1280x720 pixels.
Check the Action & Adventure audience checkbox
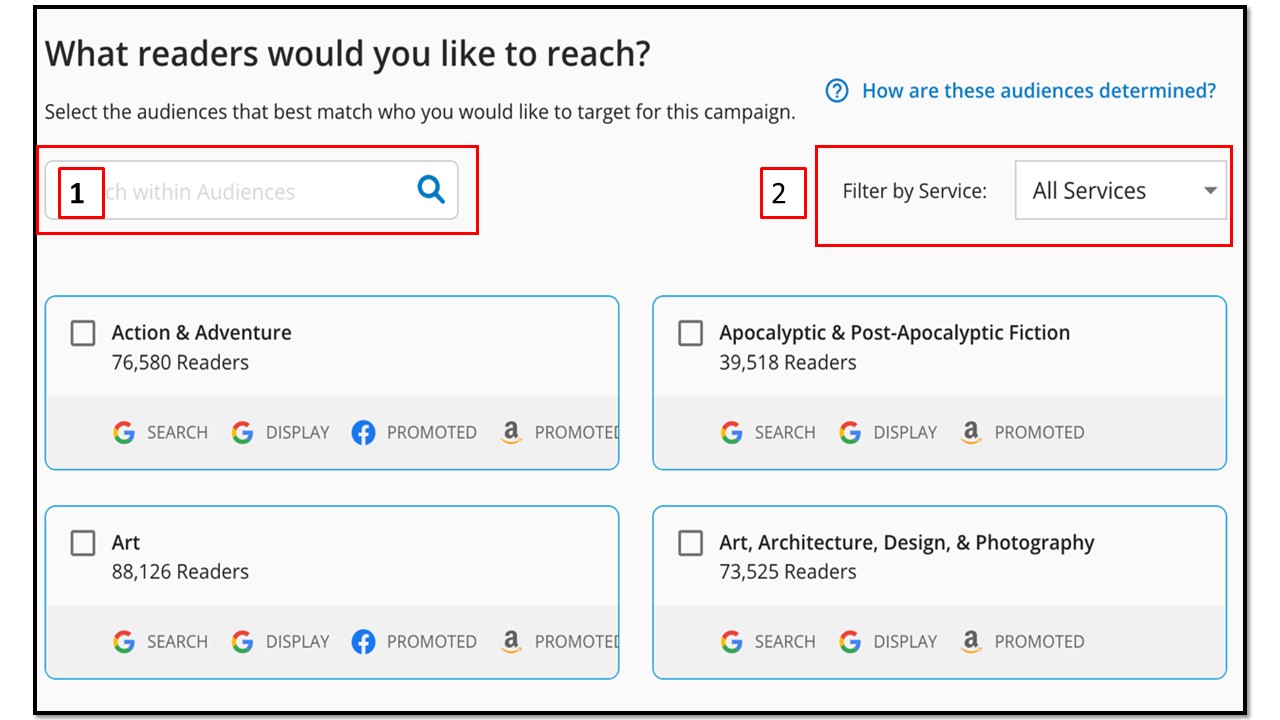click(83, 333)
